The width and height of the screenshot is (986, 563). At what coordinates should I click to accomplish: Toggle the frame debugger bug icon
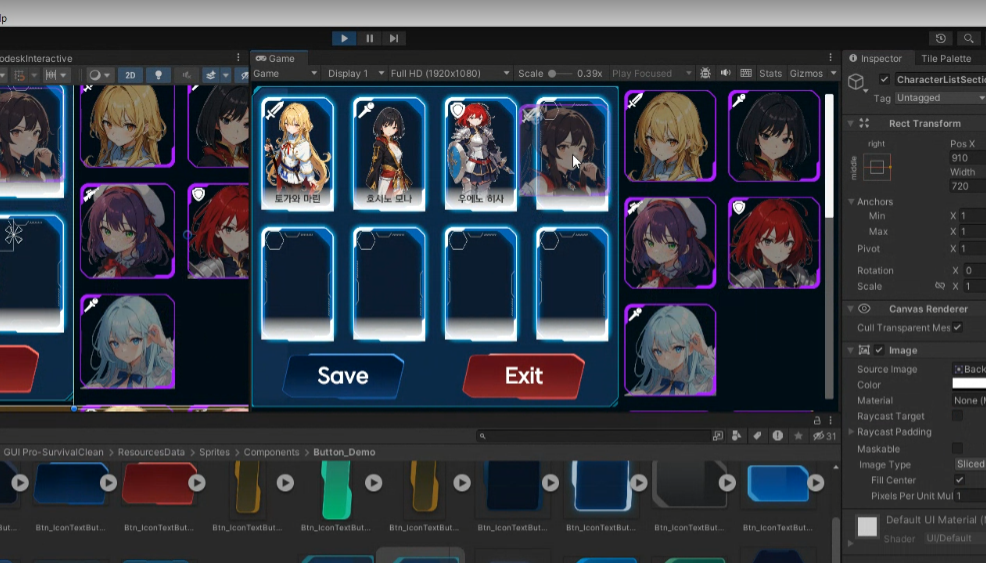706,74
